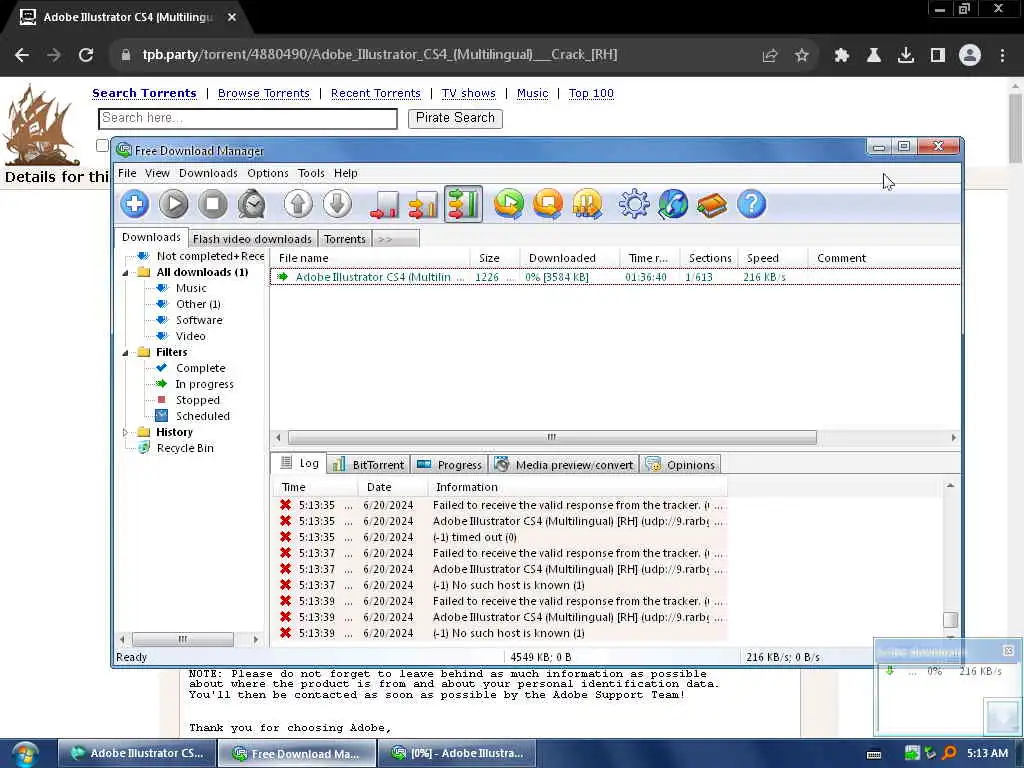Open the schedule alarm clock icon
This screenshot has height=768, width=1024.
[x=251, y=204]
